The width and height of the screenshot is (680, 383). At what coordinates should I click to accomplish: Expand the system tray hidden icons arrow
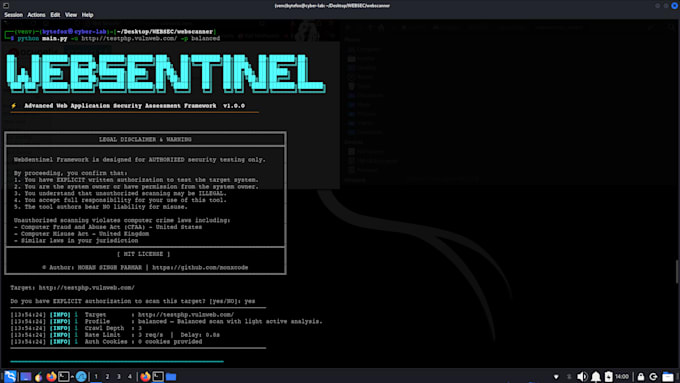pyautogui.click(x=556, y=376)
